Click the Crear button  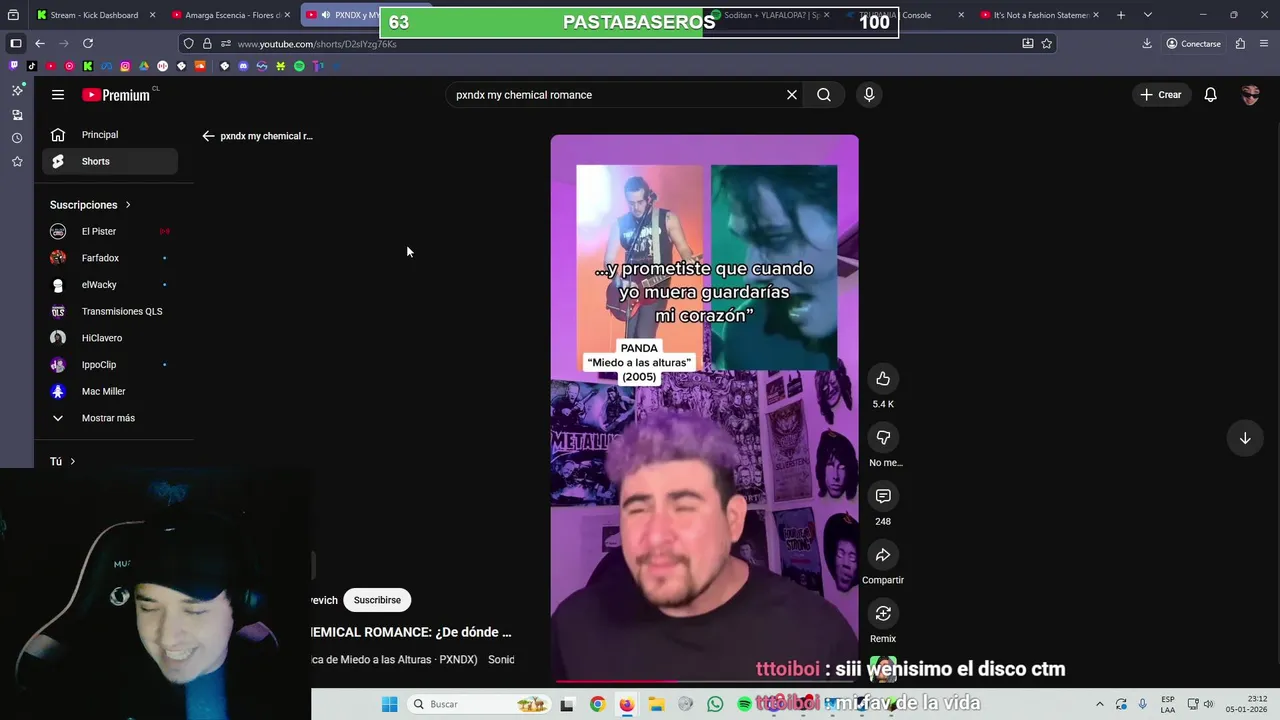[x=1160, y=95]
